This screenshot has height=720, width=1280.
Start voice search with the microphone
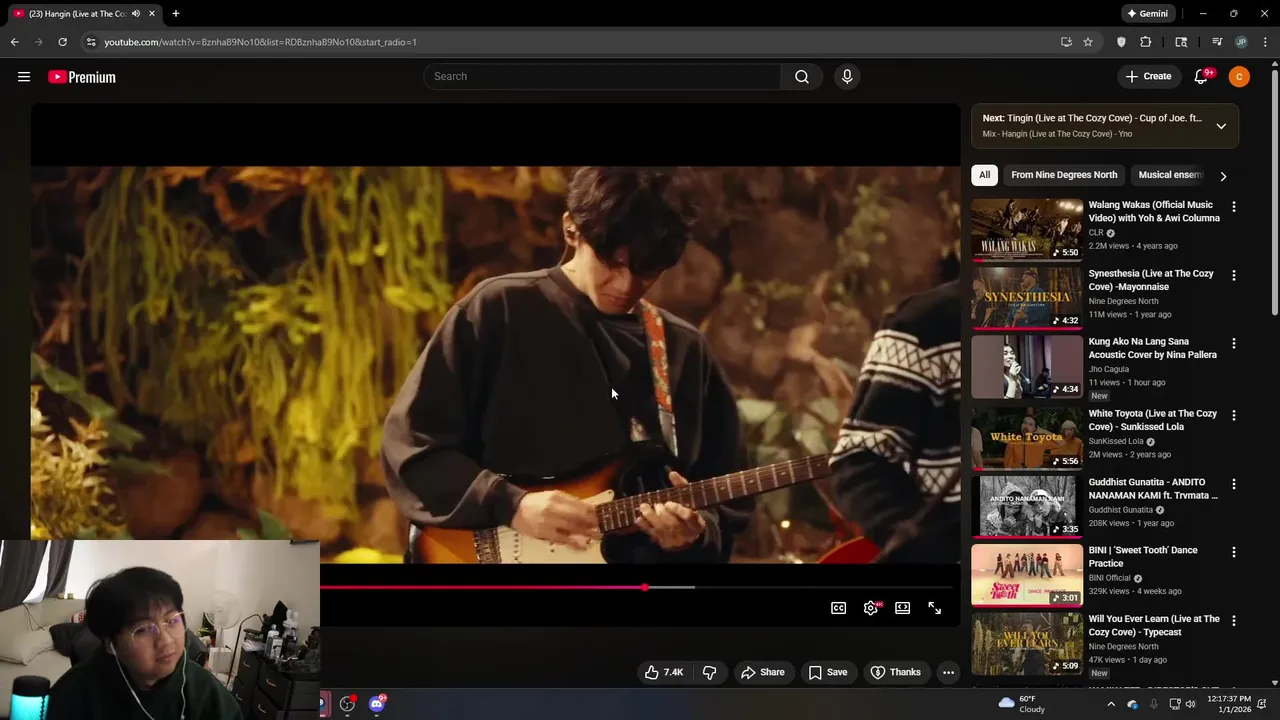point(847,77)
